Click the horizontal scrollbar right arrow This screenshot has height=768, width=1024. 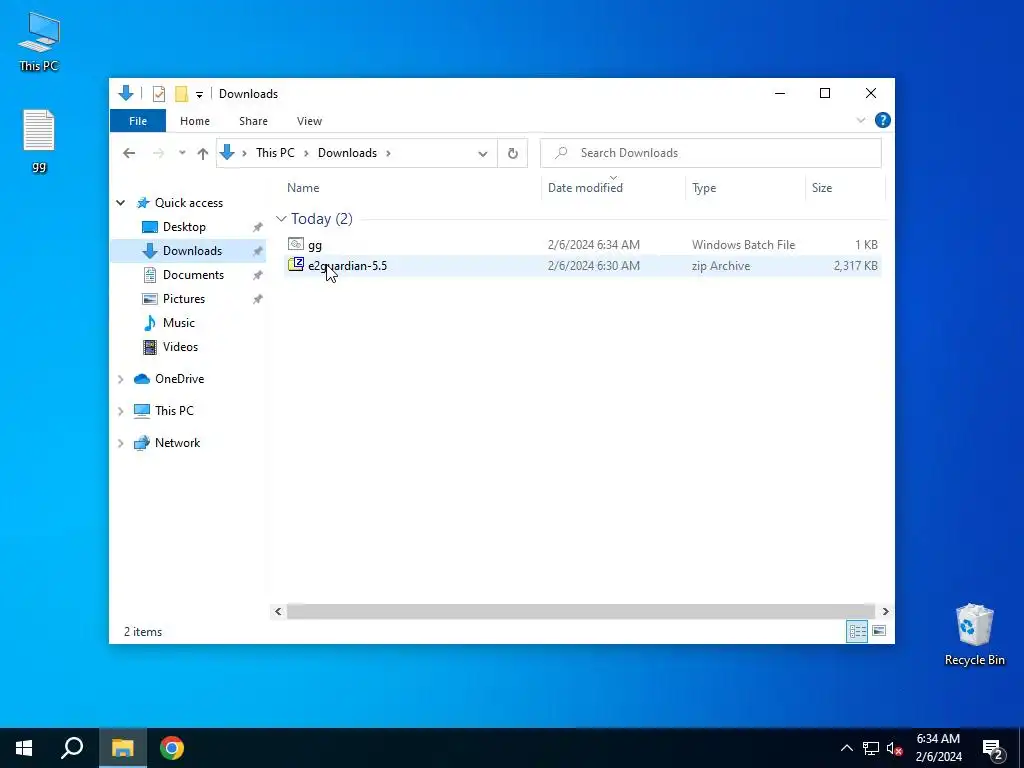[x=885, y=611]
